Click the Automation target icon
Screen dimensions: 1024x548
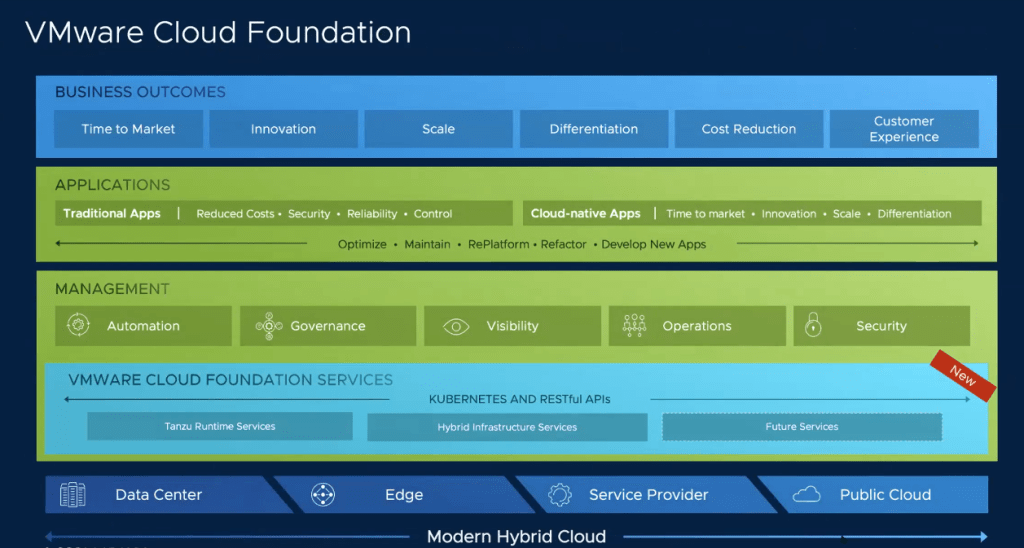(78, 326)
